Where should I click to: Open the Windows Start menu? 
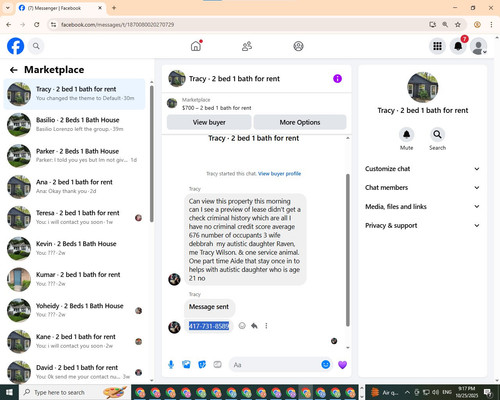coord(9,392)
